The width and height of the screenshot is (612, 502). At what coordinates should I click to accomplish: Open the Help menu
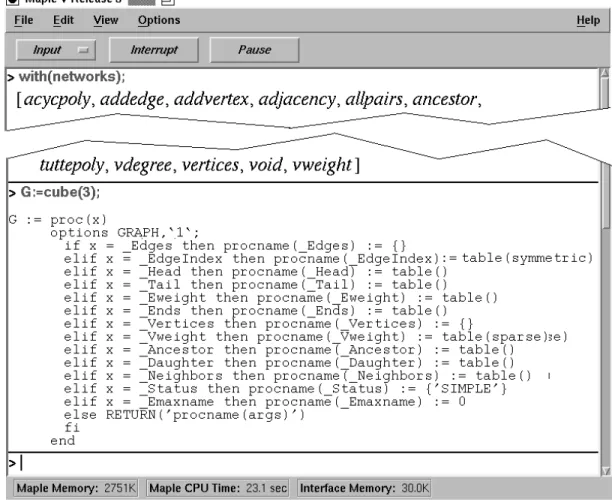pos(588,20)
